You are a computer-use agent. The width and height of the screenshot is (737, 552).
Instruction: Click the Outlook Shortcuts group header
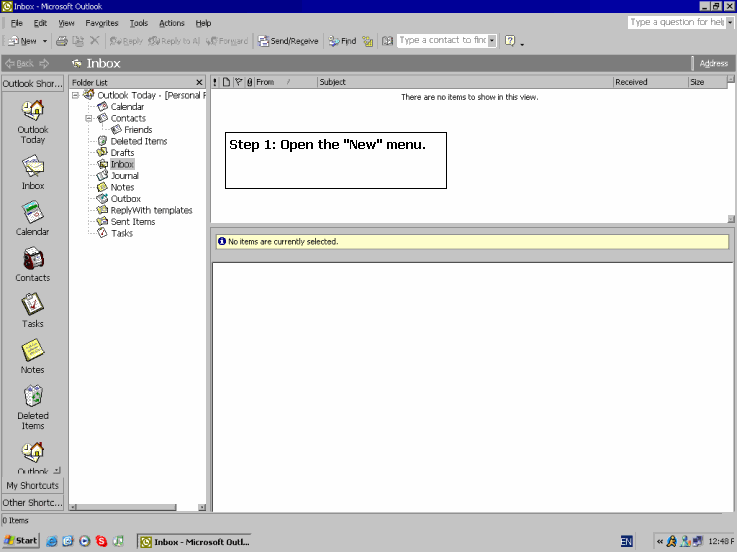[x=32, y=84]
